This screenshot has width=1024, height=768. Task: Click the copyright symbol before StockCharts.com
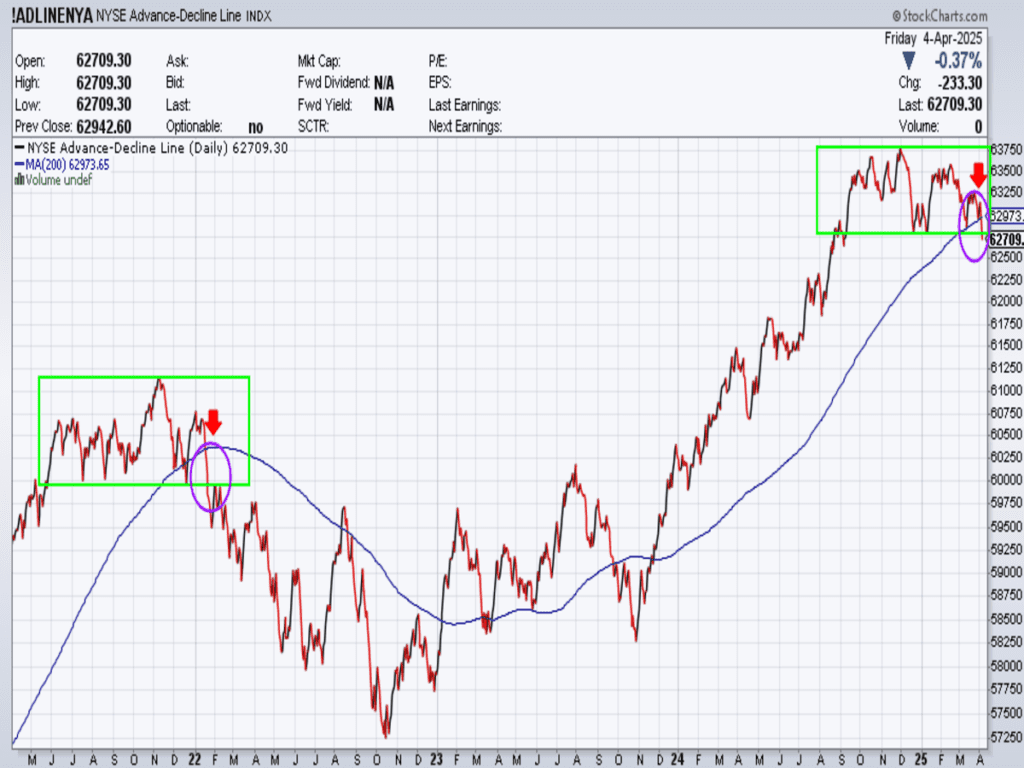(x=897, y=16)
